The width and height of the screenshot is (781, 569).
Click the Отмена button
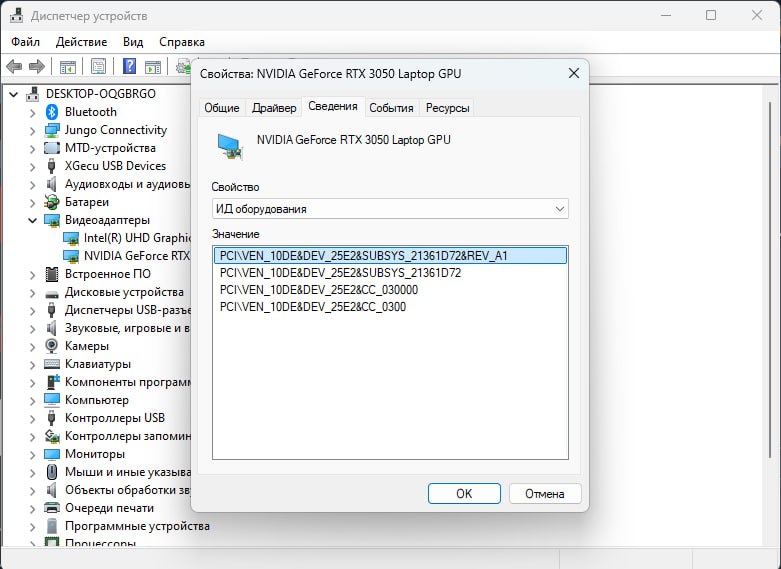tap(545, 493)
